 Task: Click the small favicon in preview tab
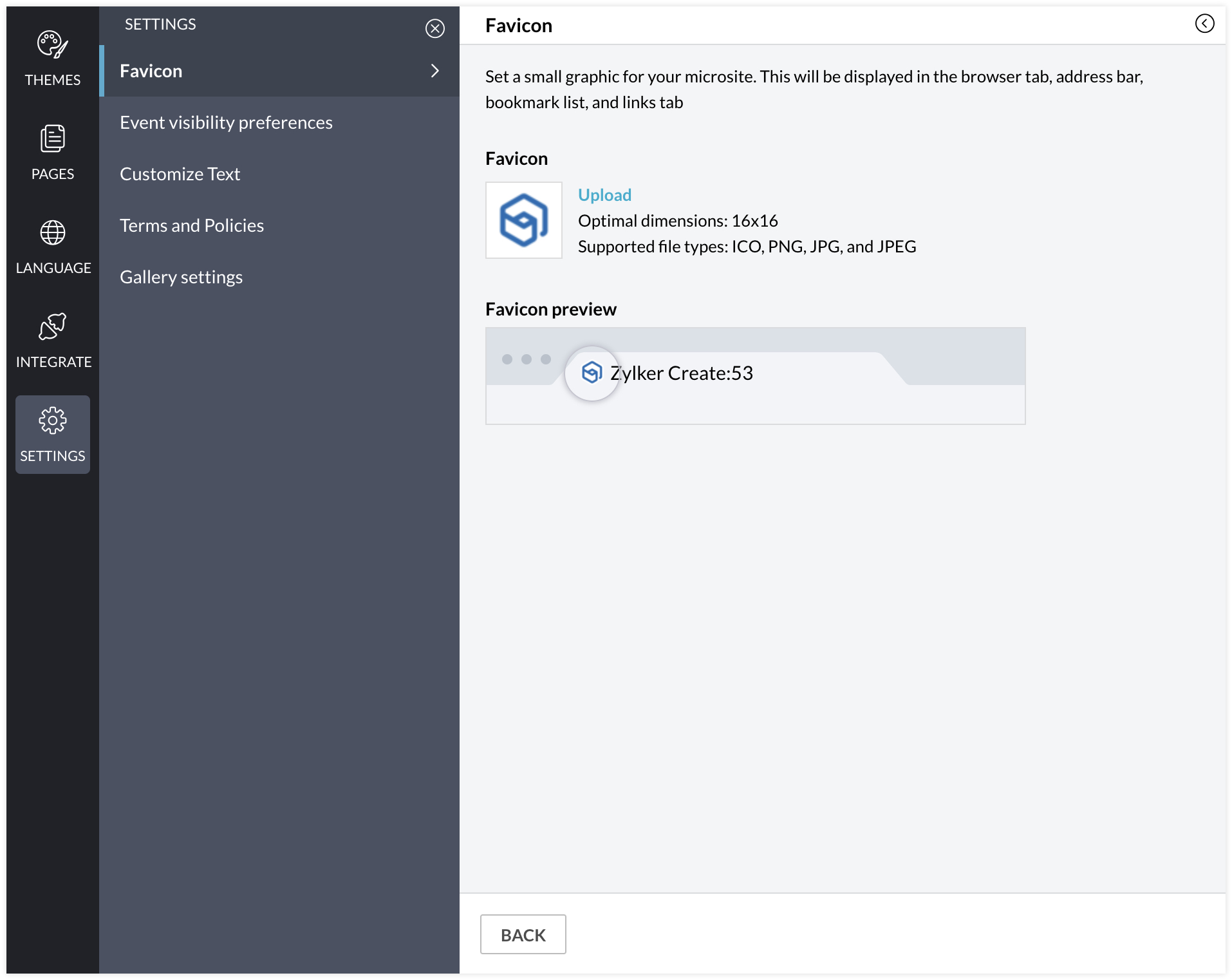pos(592,372)
